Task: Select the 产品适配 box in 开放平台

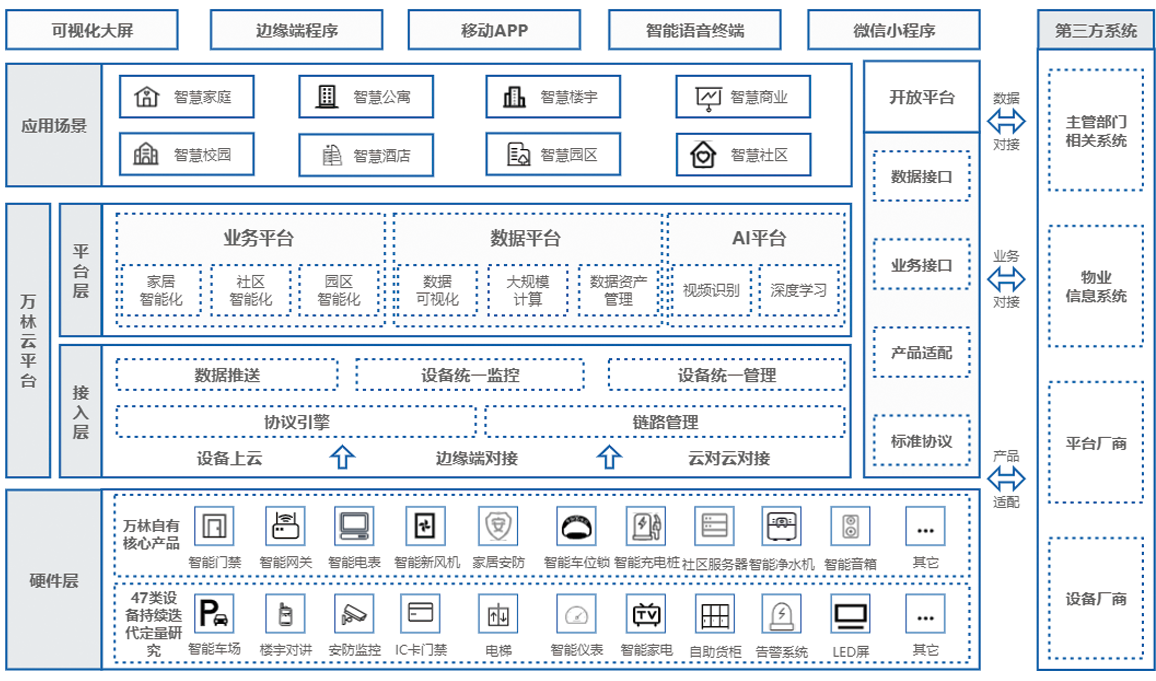Action: [922, 353]
